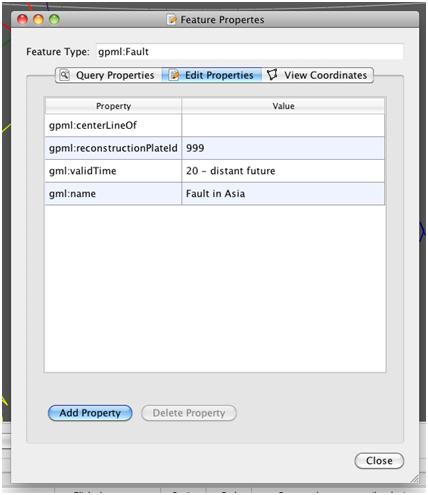Switch to the Query Properties tab
The image size is (428, 495).
108,75
